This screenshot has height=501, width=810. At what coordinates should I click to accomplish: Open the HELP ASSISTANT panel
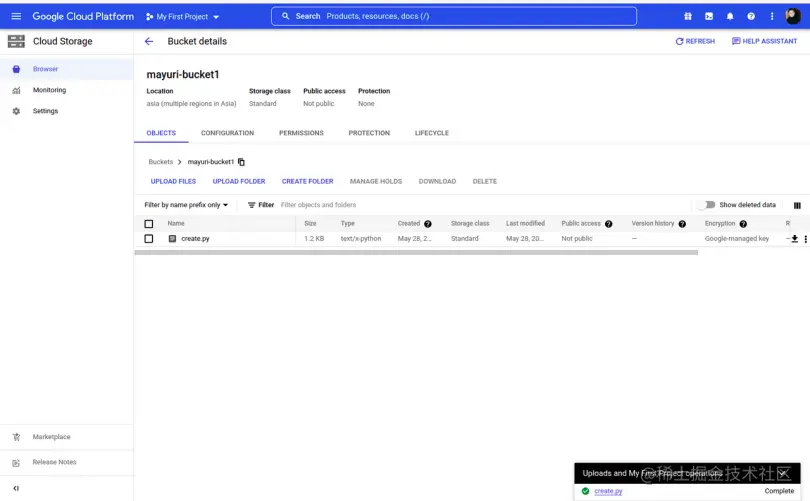click(765, 41)
